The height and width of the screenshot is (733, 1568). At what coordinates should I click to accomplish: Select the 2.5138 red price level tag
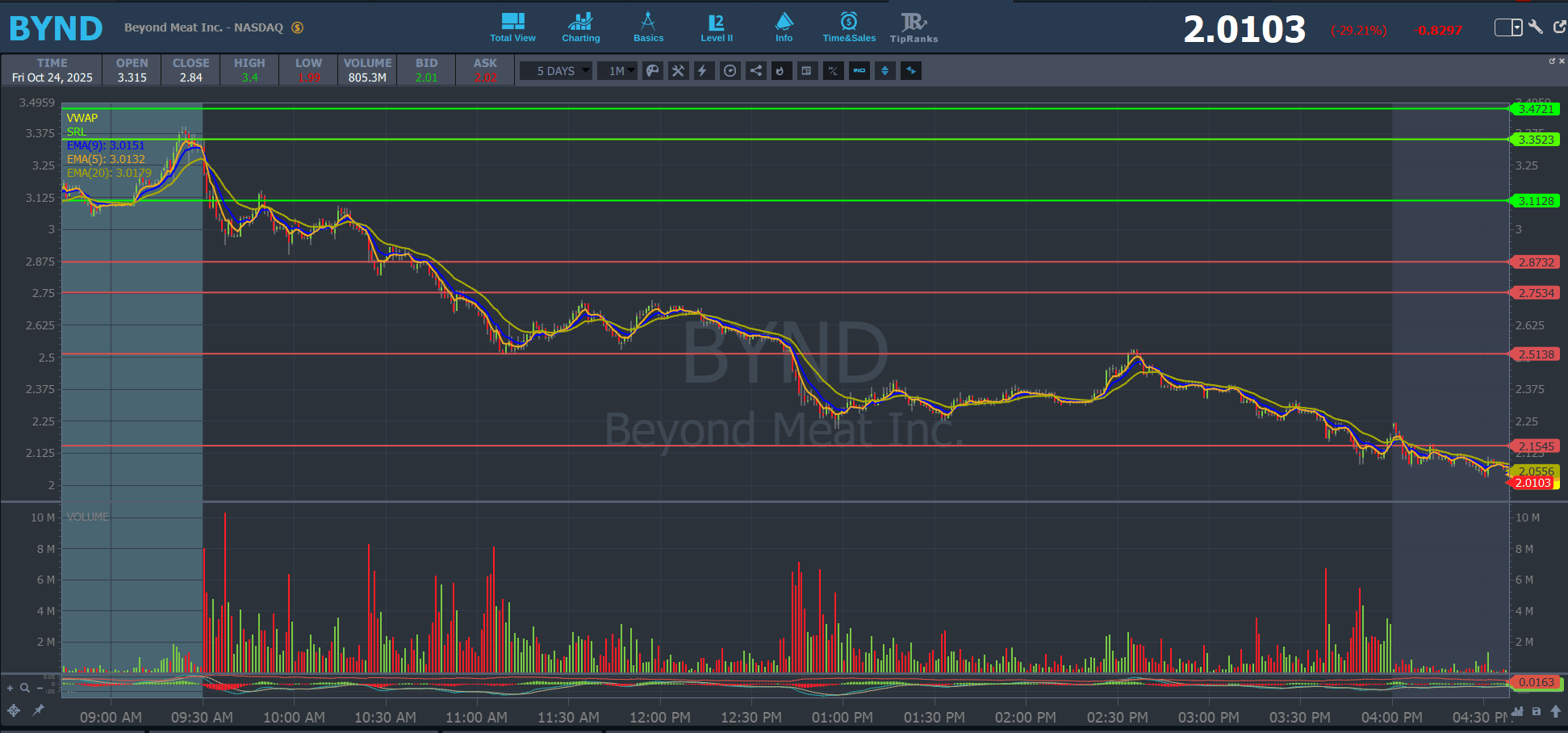pos(1535,354)
